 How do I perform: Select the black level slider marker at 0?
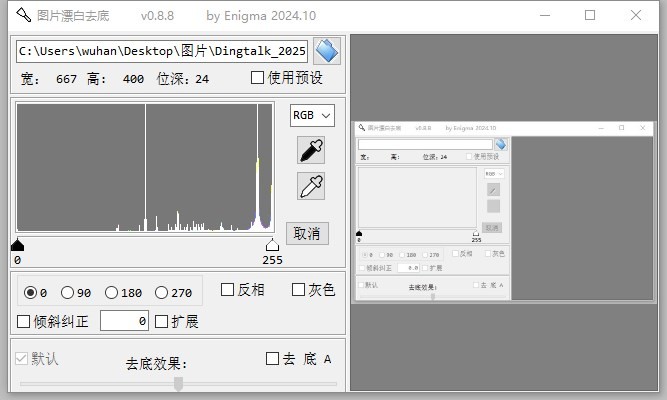(x=17, y=245)
